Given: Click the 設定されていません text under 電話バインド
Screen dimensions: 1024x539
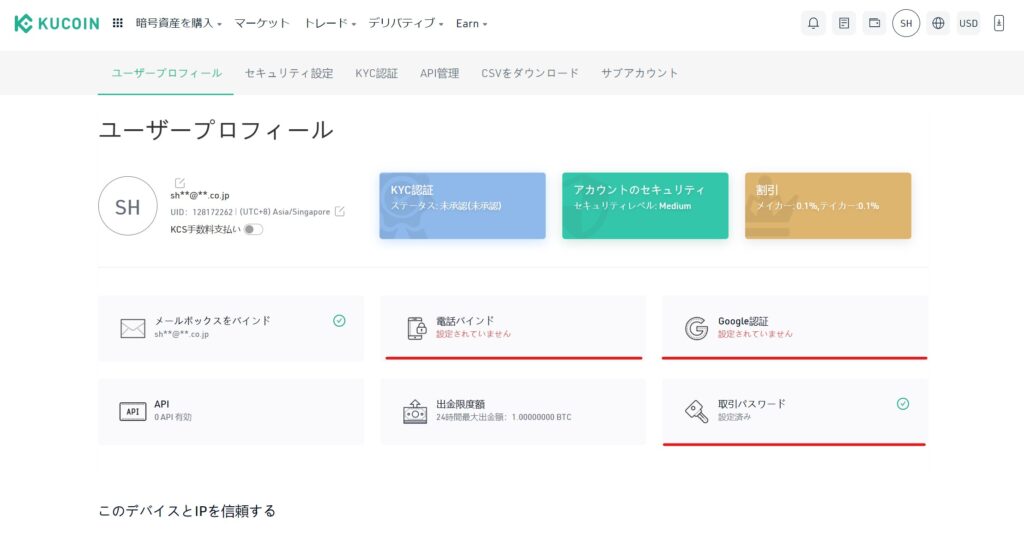Looking at the screenshot, I should 473,334.
